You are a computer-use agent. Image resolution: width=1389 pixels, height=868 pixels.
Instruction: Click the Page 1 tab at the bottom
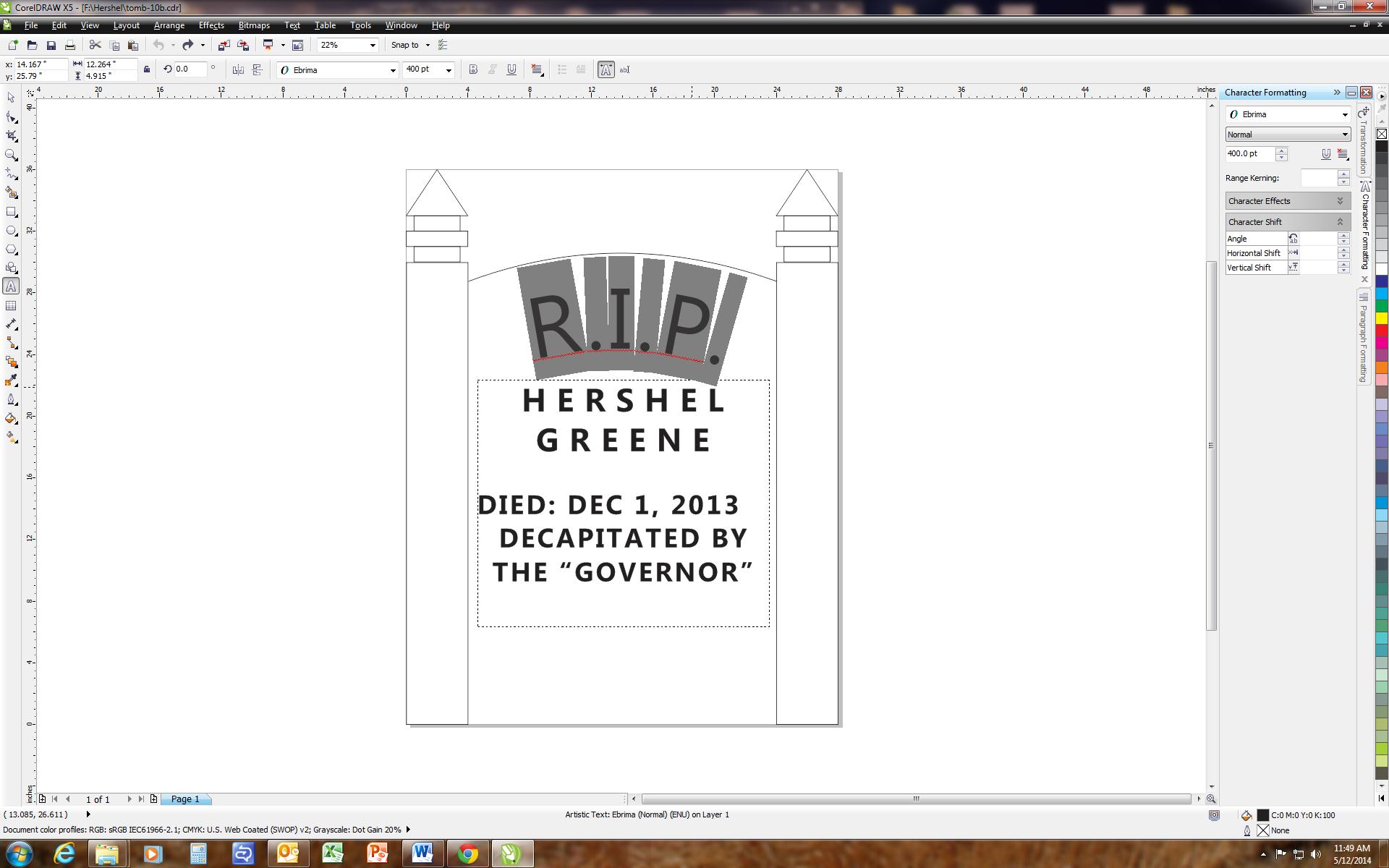185,799
